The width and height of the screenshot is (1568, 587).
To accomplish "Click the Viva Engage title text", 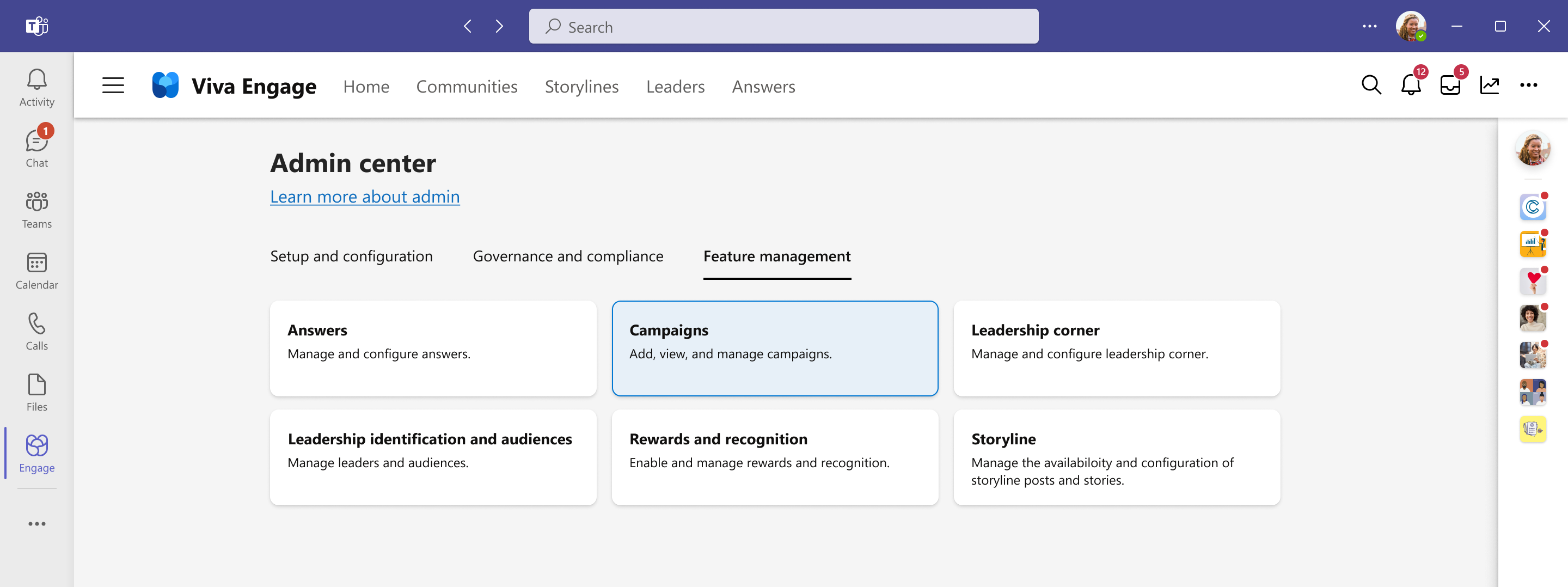I will tap(254, 86).
